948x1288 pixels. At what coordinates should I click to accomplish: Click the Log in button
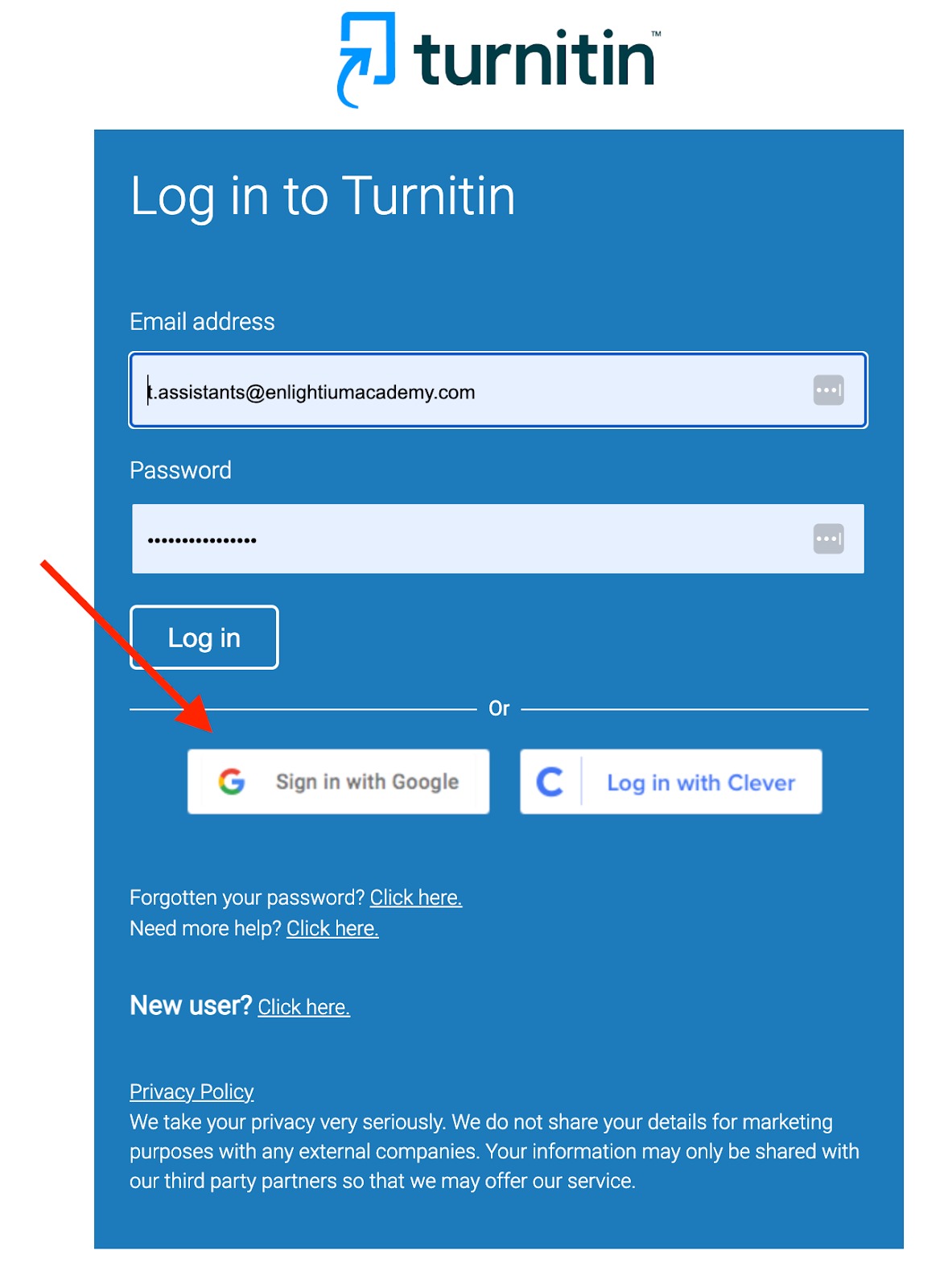(x=204, y=638)
